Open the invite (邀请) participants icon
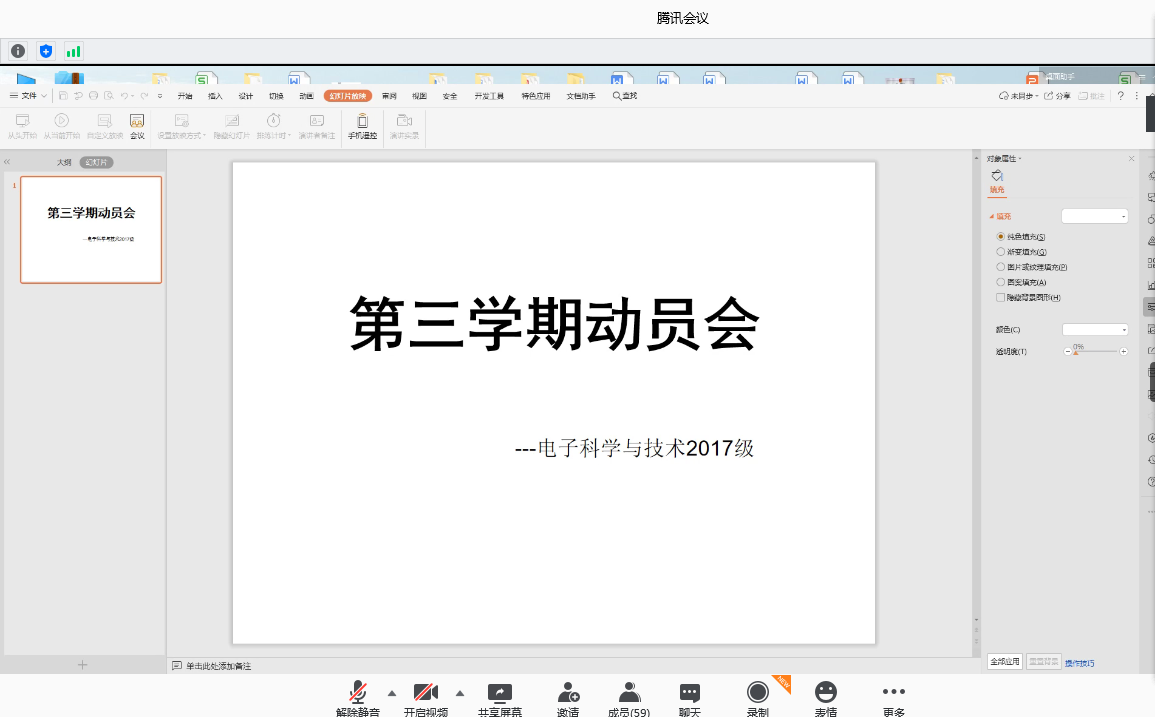The image size is (1155, 717). [568, 693]
